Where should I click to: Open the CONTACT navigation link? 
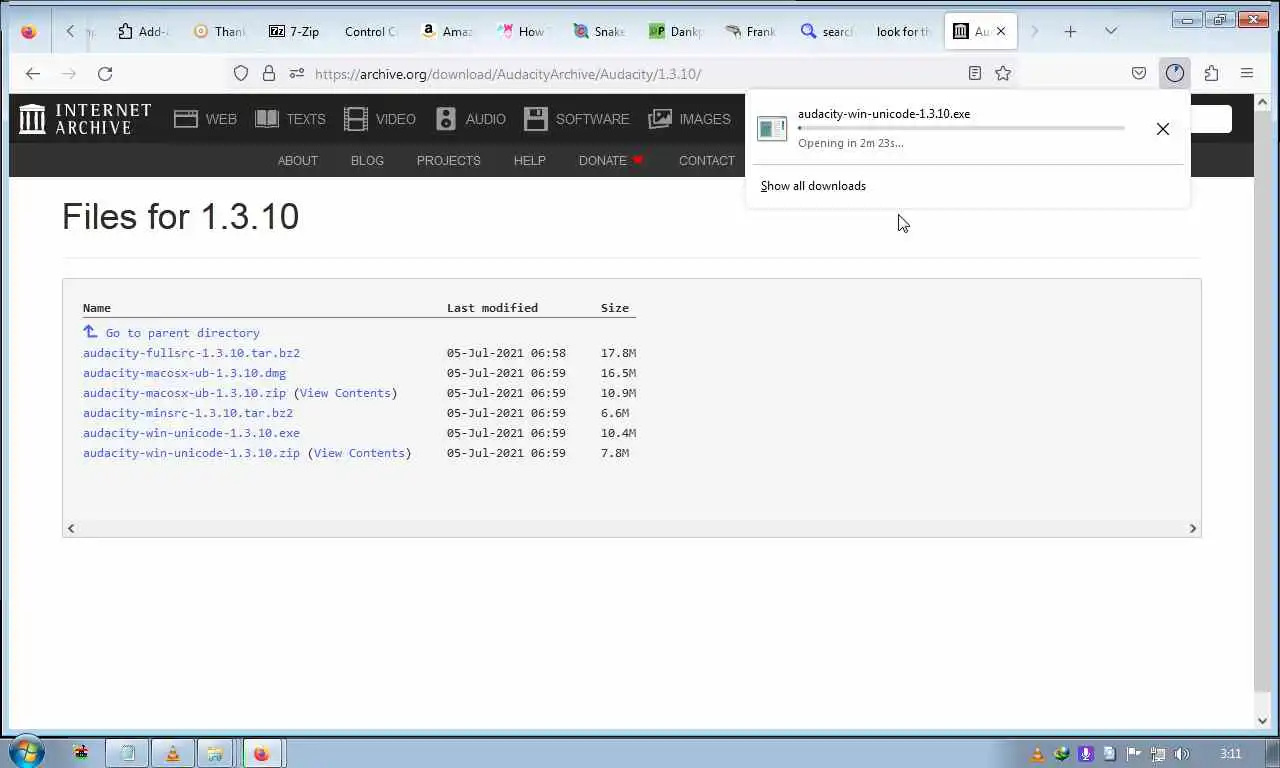tap(706, 160)
